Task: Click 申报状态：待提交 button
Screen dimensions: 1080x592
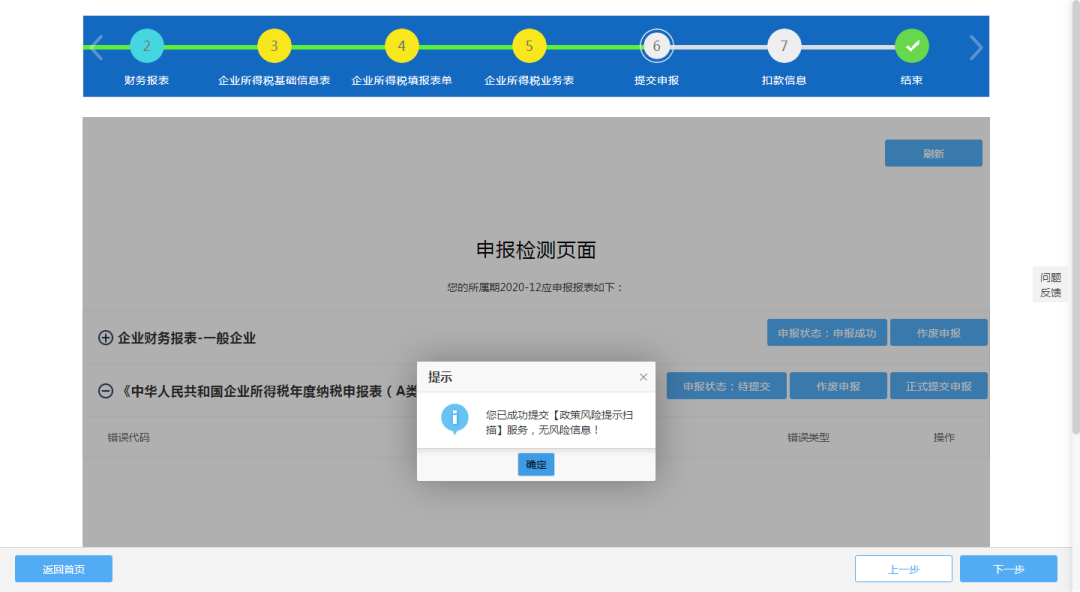Action: tap(727, 386)
